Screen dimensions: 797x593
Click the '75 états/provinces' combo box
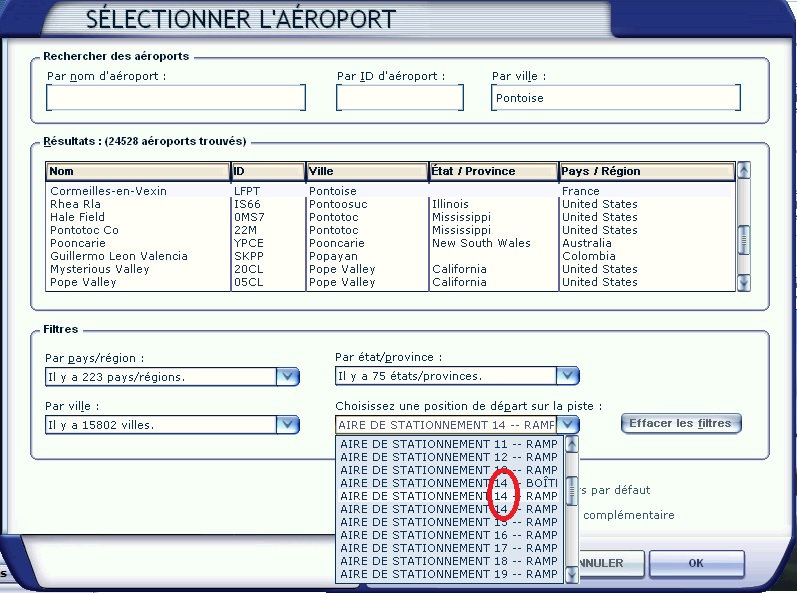[457, 376]
